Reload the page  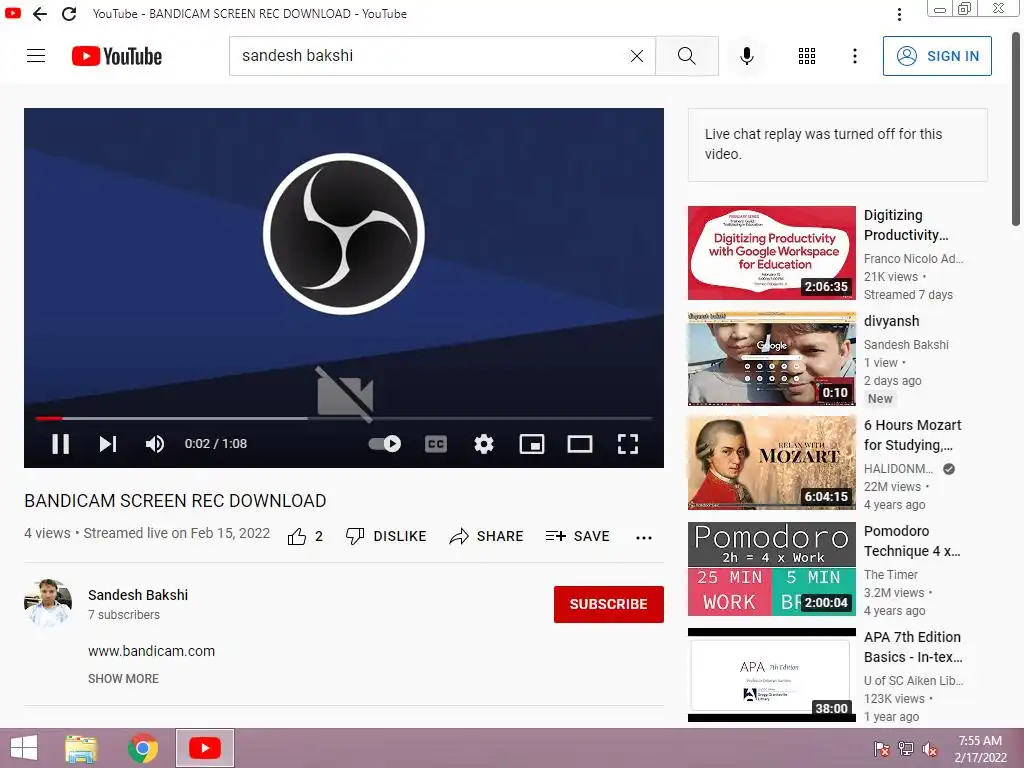(x=69, y=14)
